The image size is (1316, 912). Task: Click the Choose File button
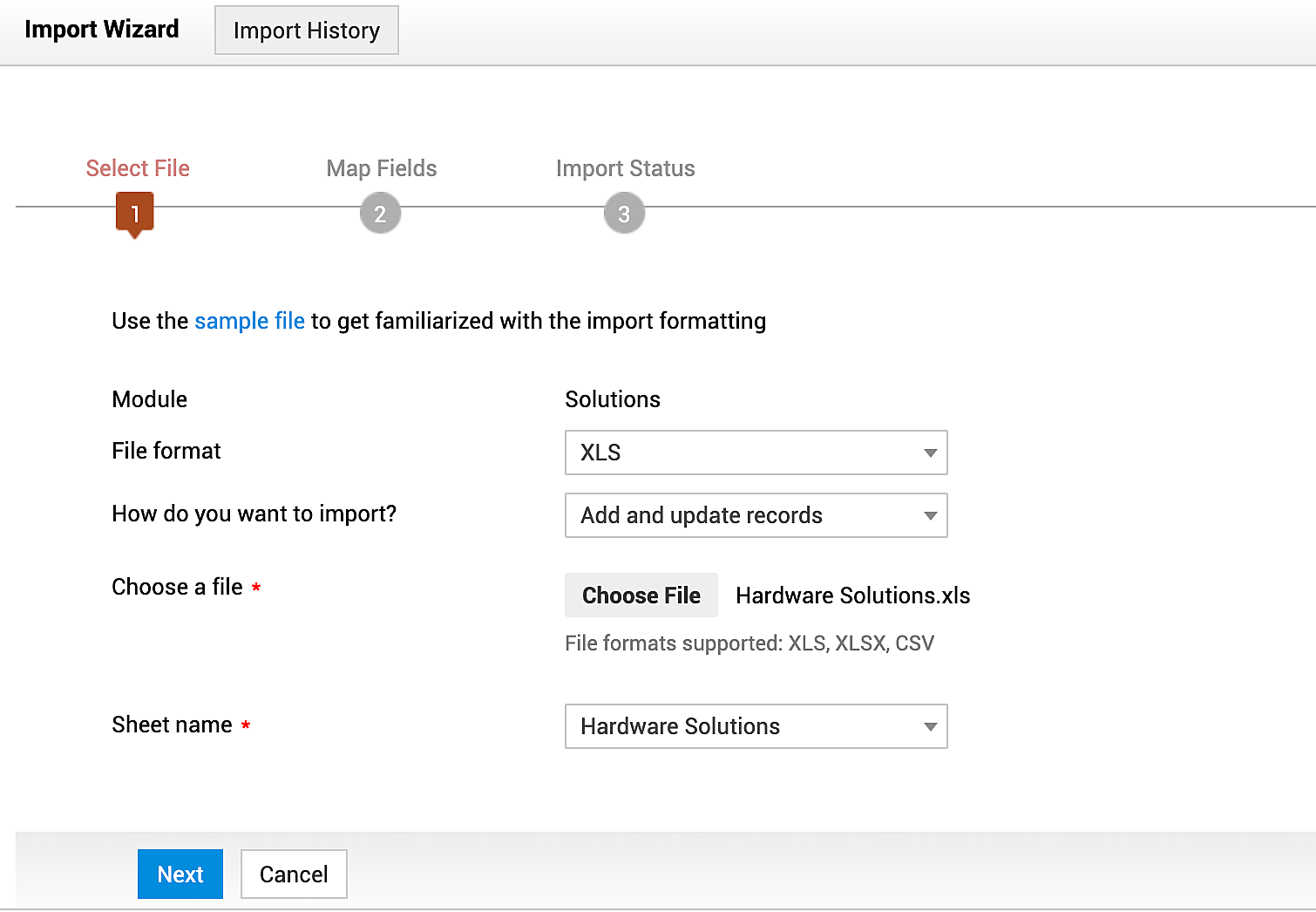tap(641, 596)
